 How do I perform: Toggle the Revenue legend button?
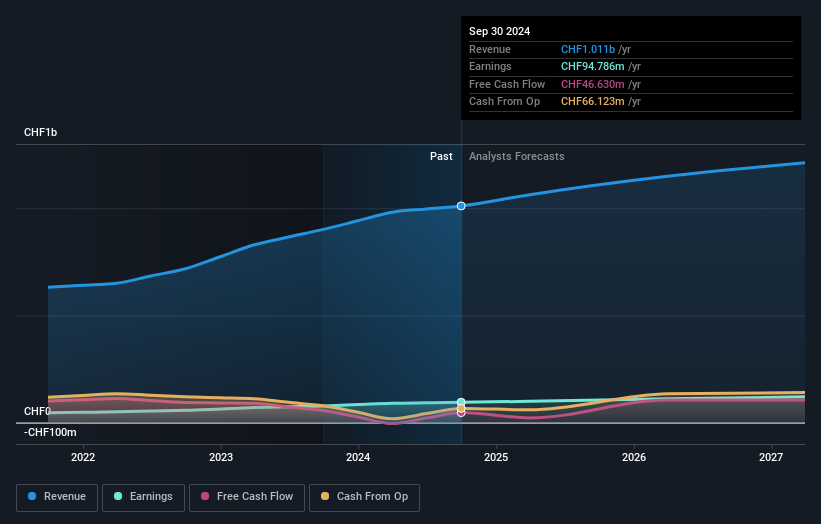[x=57, y=497]
